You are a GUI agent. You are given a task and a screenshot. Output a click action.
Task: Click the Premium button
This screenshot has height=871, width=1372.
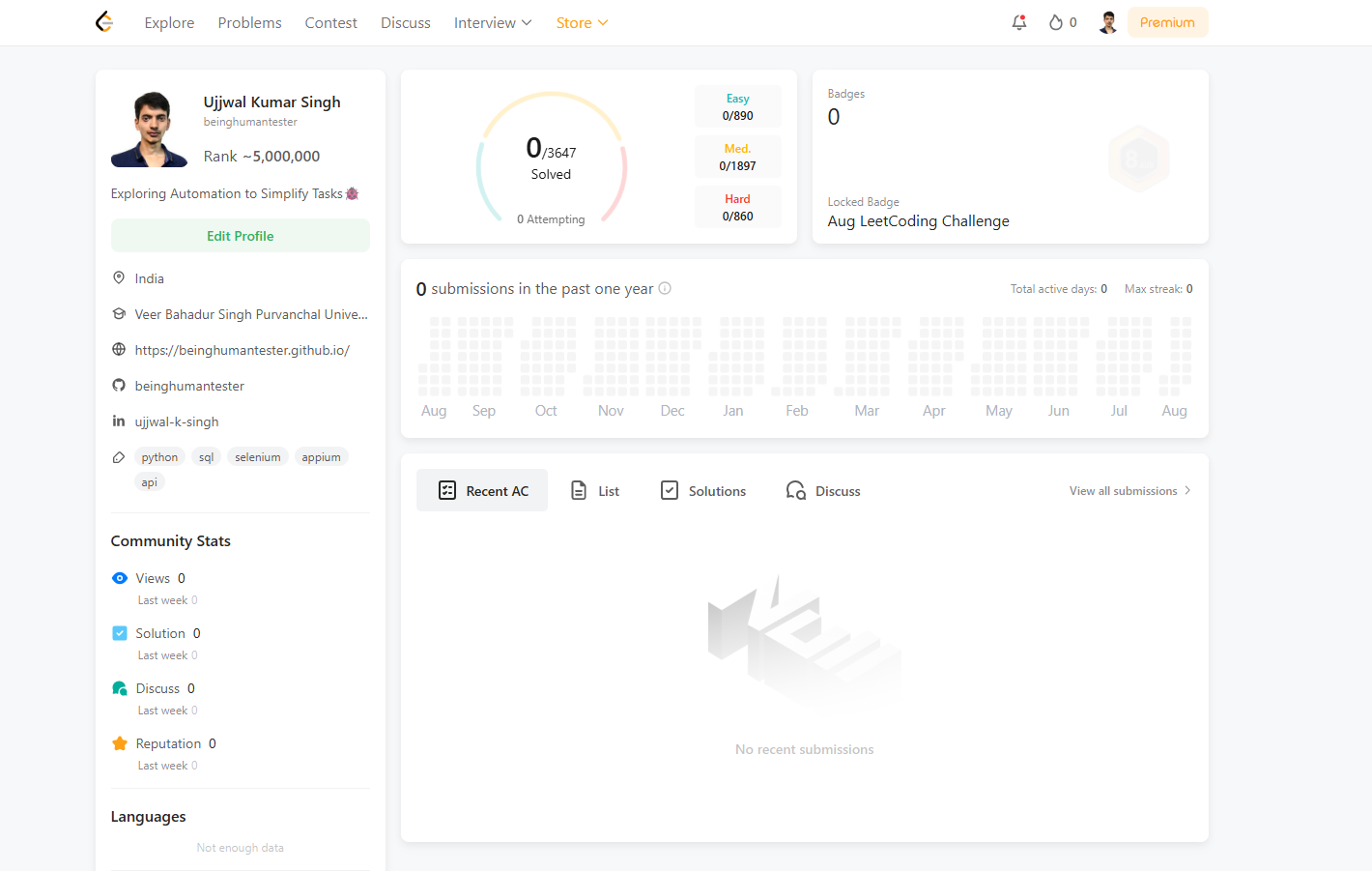coord(1167,22)
